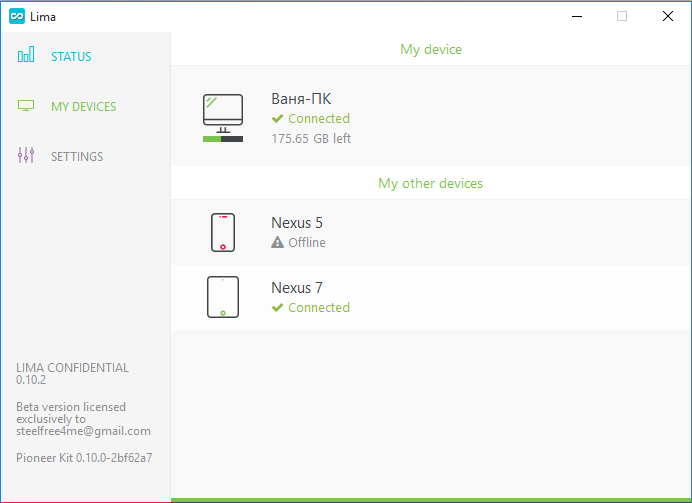Click the 175.65 GB left text

(311, 139)
